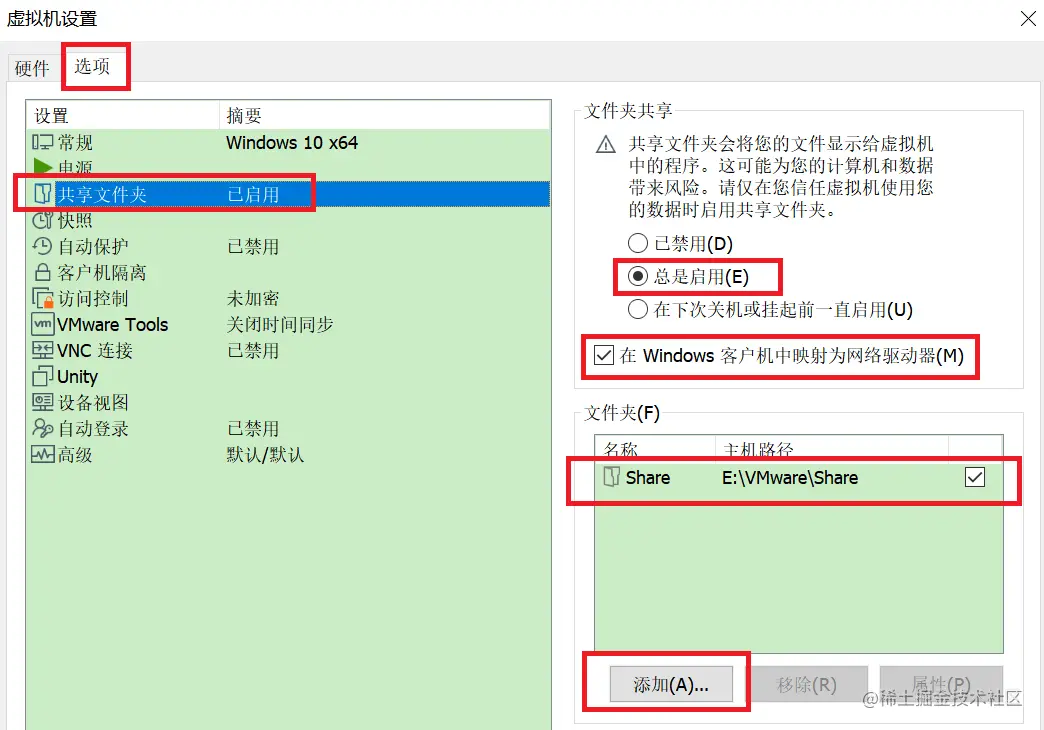Viewport: 1044px width, 730px height.
Task: Click the 访问控制 lock icon
Action: [43, 298]
